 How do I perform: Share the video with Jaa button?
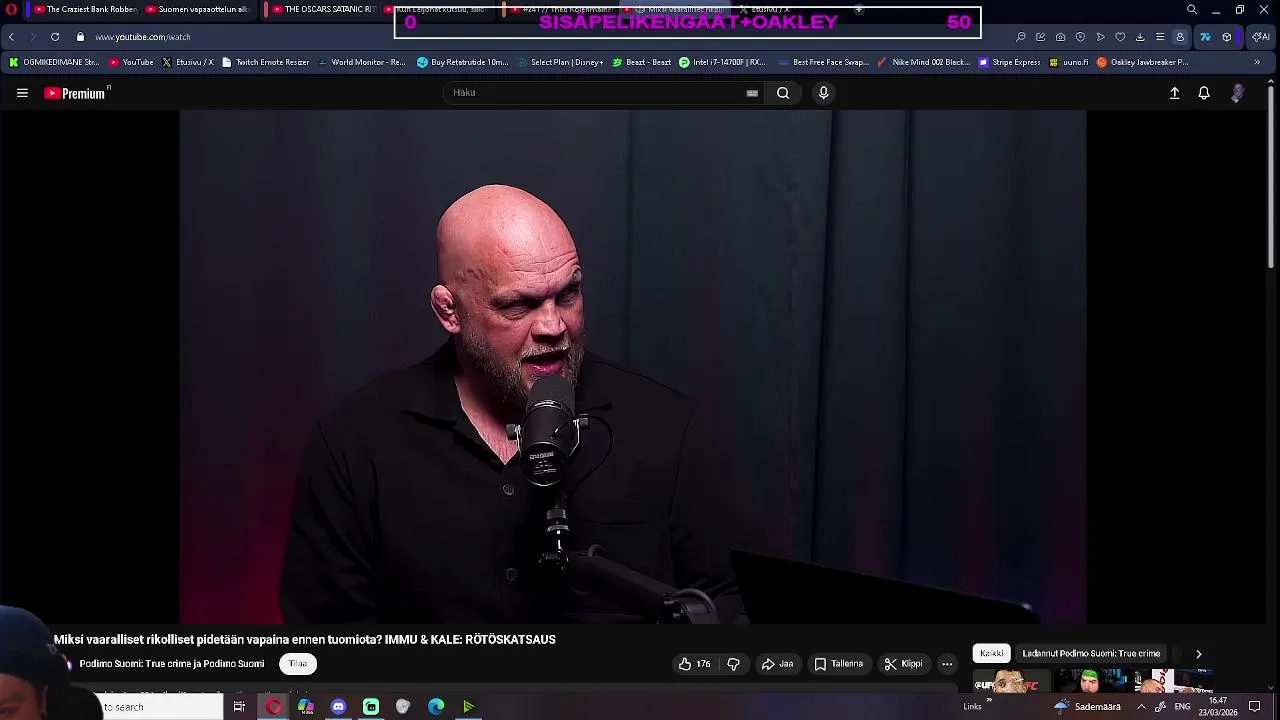[x=778, y=664]
